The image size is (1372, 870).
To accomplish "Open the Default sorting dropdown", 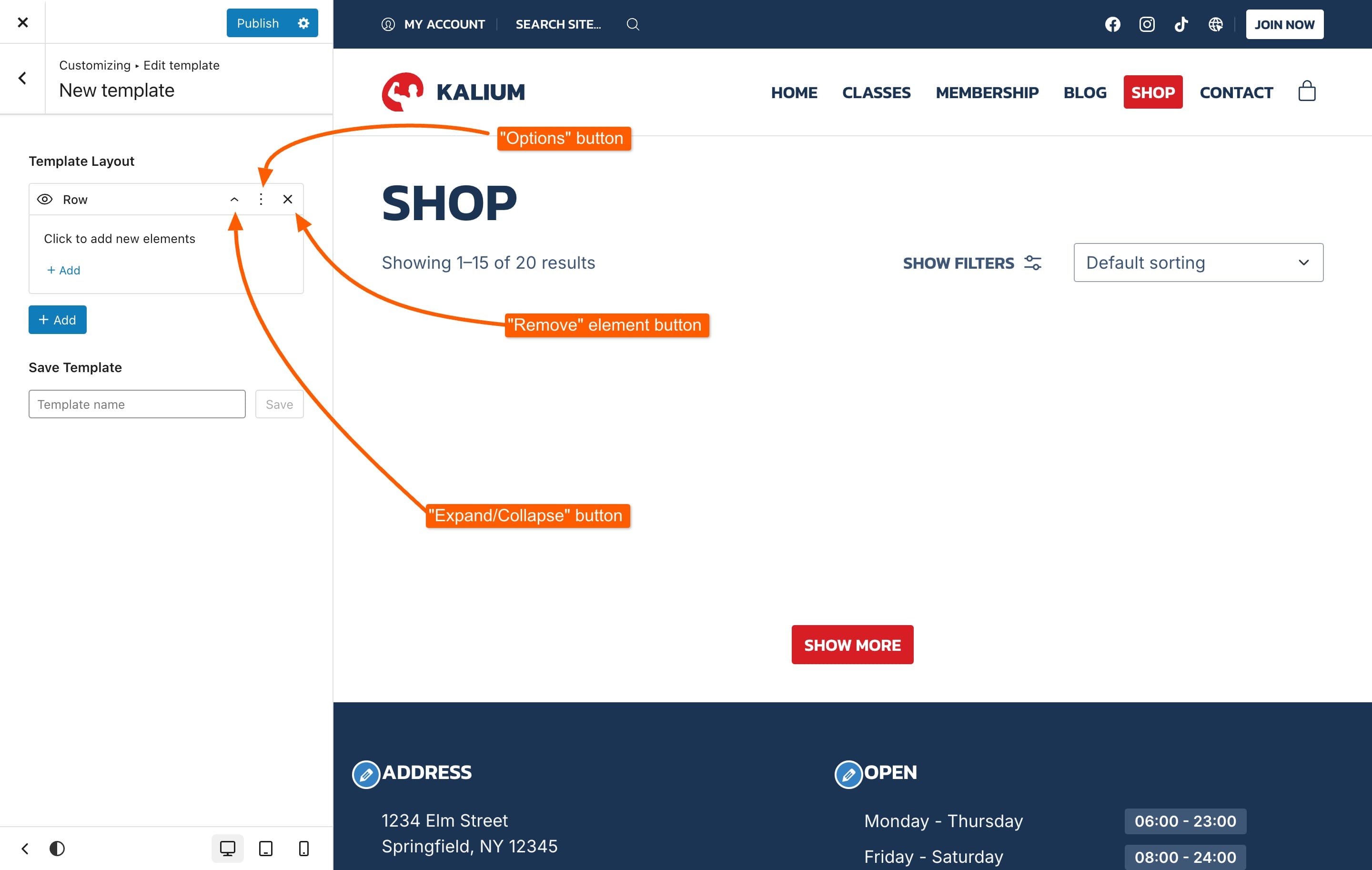I will point(1198,263).
